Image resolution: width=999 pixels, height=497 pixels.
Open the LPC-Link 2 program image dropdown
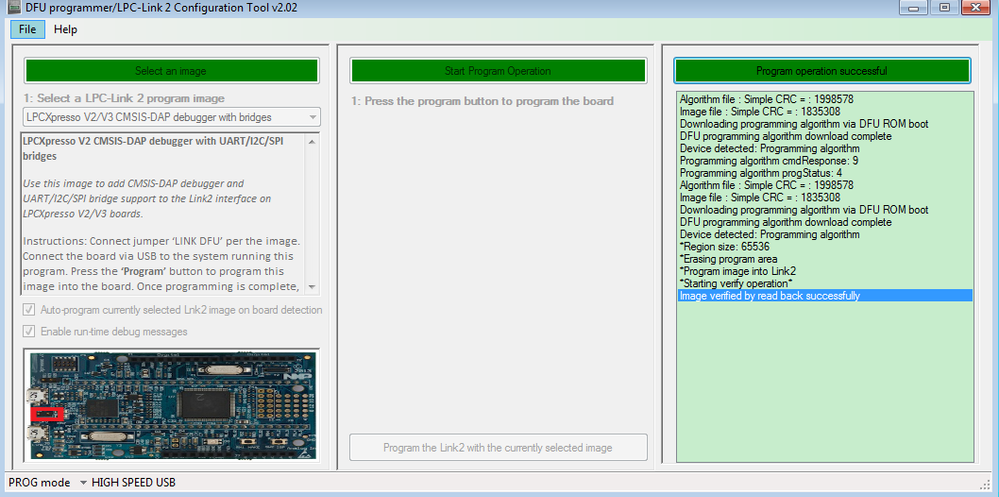click(171, 117)
